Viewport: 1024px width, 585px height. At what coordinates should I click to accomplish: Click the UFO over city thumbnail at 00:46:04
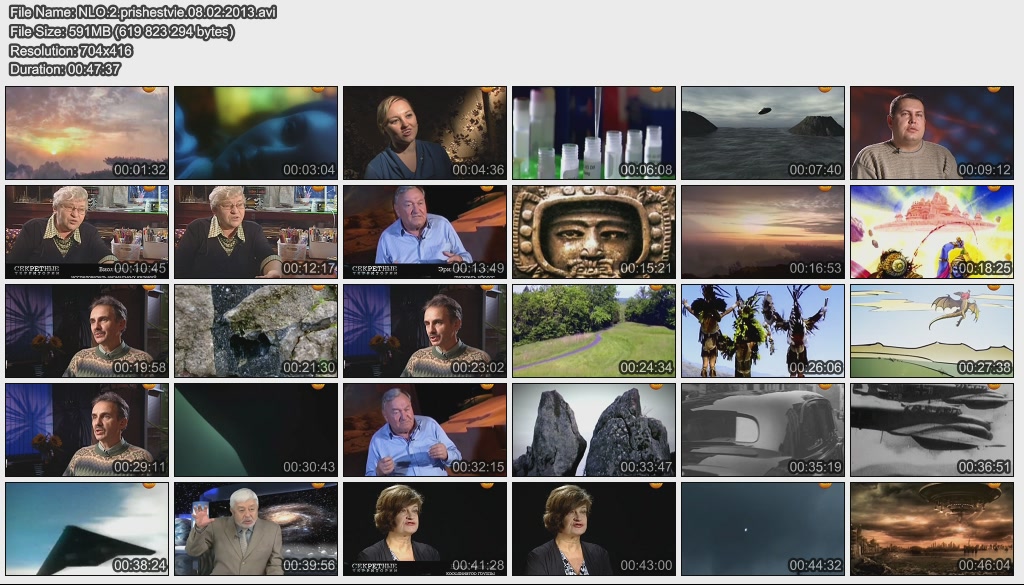(931, 529)
